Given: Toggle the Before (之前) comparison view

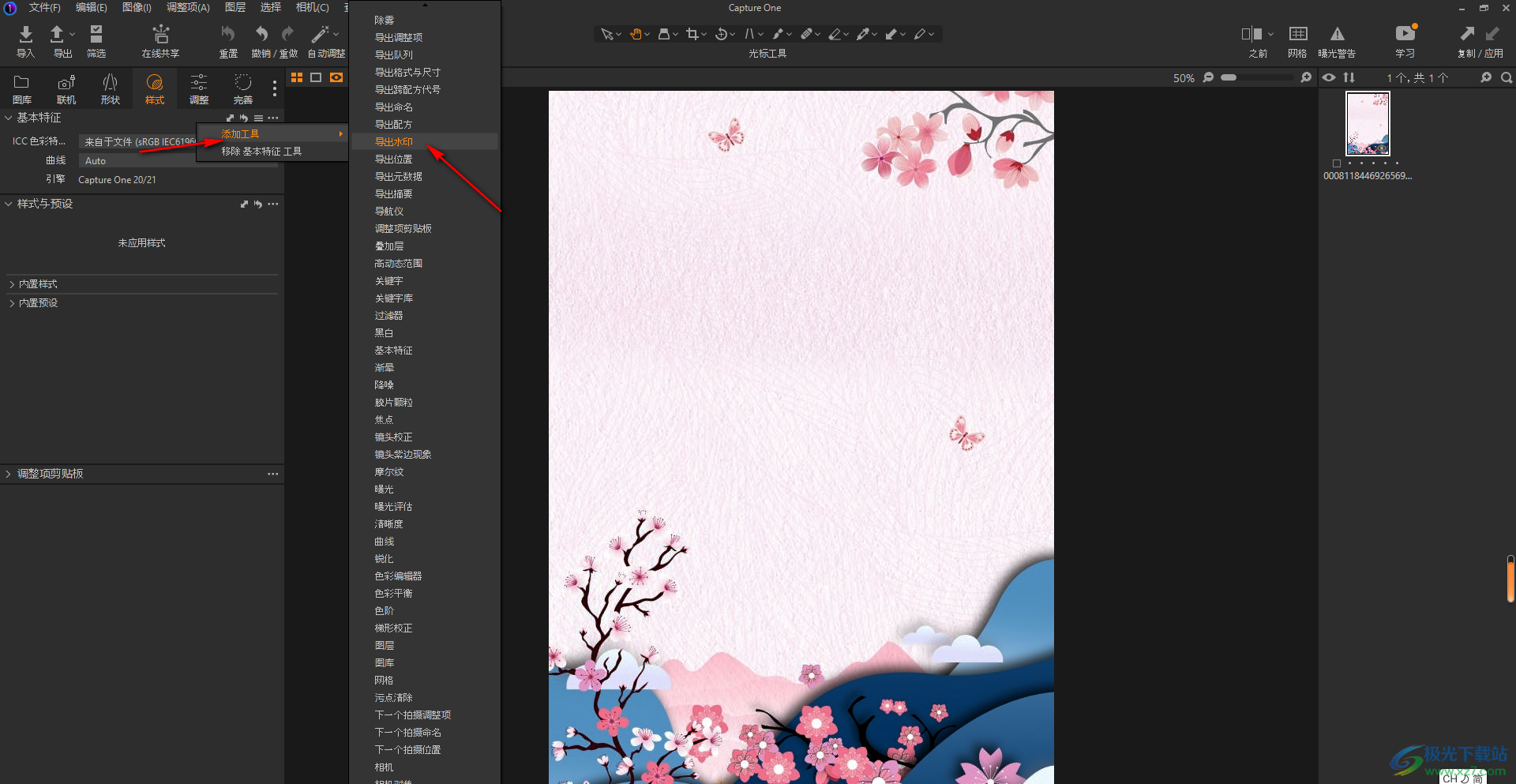Looking at the screenshot, I should point(1251,34).
